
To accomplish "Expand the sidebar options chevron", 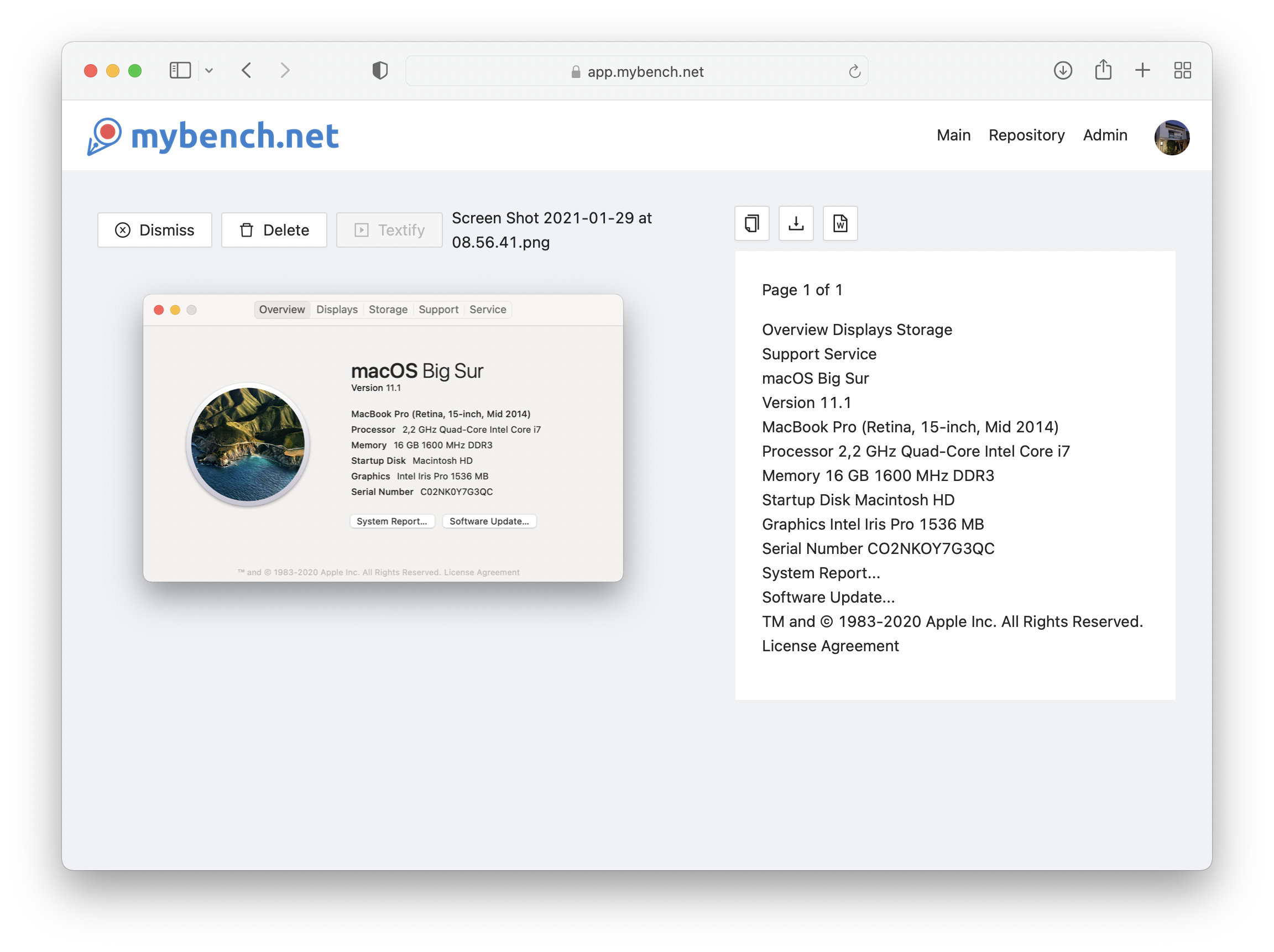I will tap(210, 70).
